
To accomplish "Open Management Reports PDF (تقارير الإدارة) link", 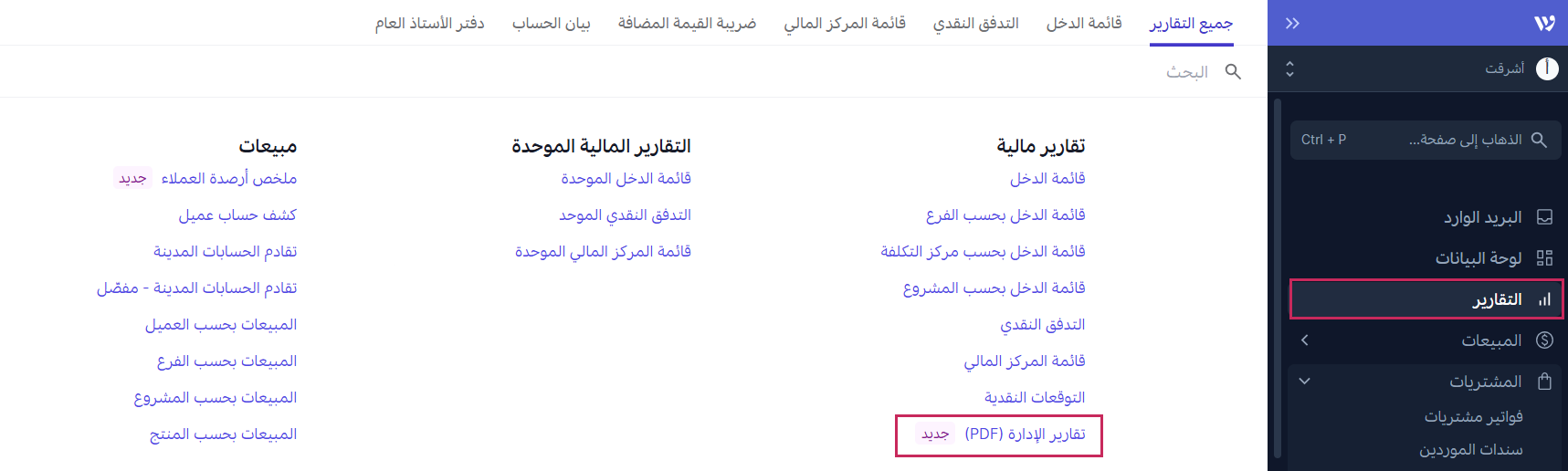I will (x=1025, y=434).
